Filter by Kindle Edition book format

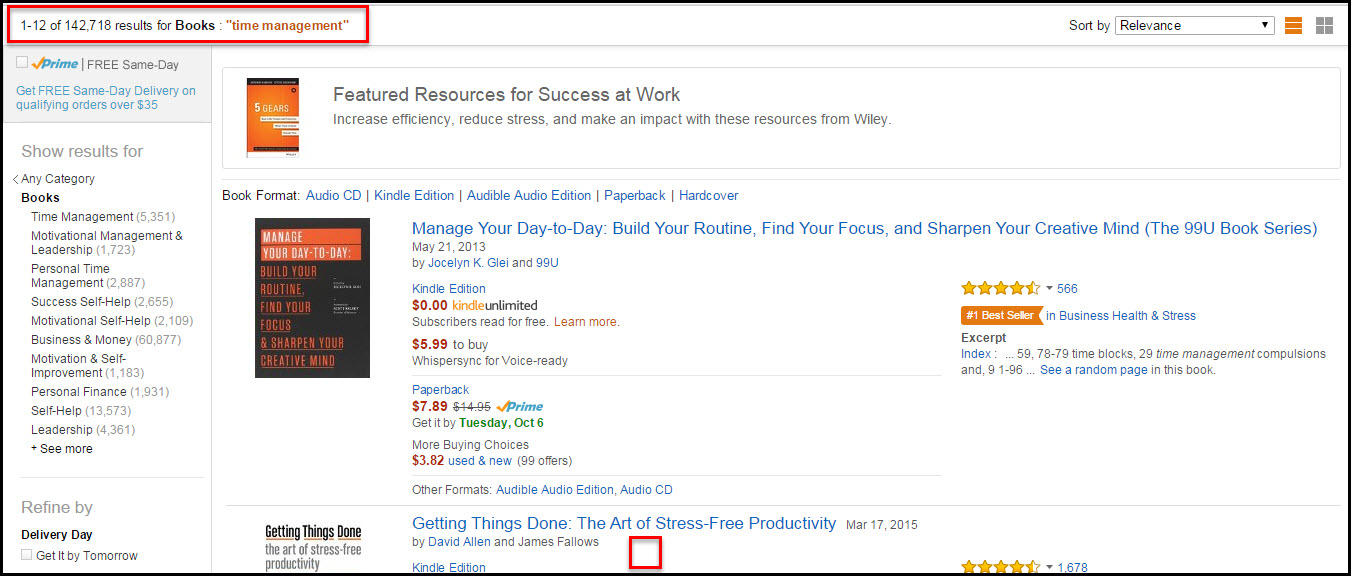414,196
